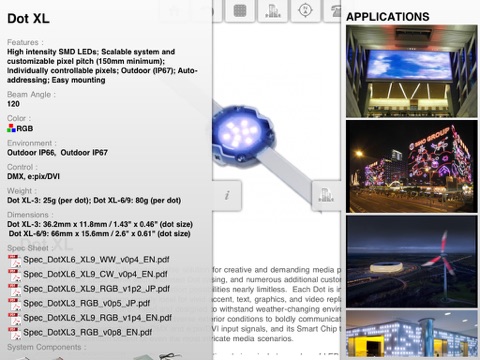Tap the 'Spec Sheet :' label
This screenshot has height=360, width=480.
(30, 248)
